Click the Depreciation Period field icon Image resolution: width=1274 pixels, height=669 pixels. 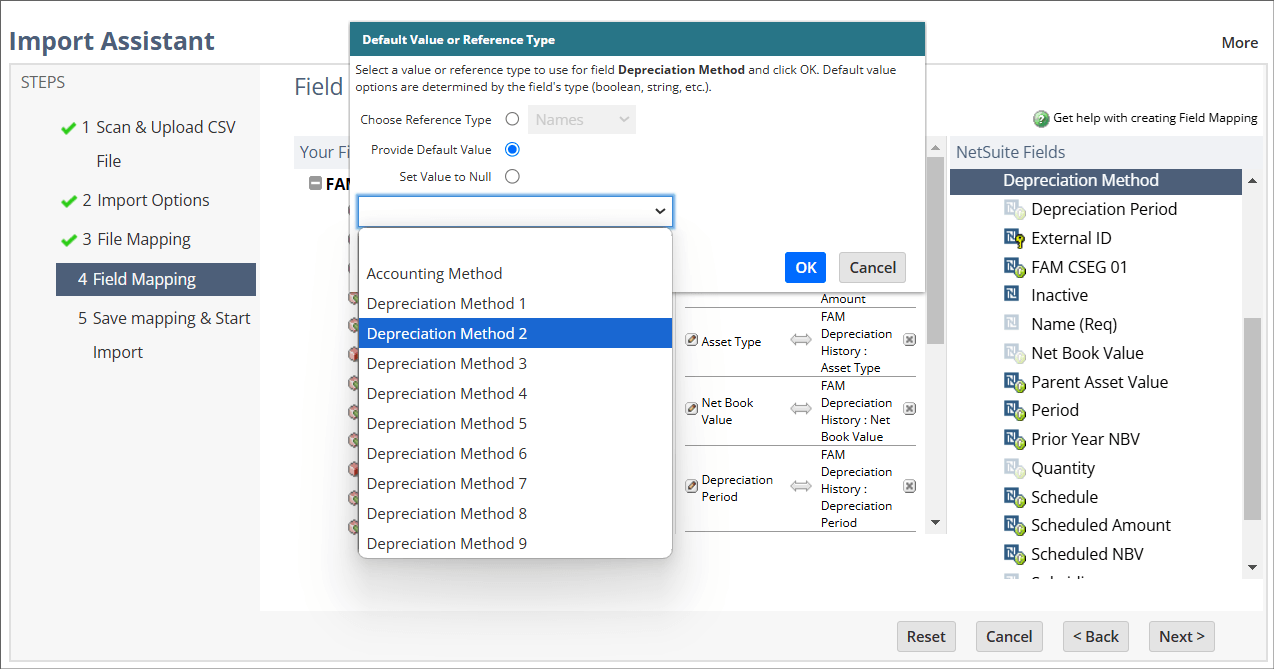tap(1014, 209)
